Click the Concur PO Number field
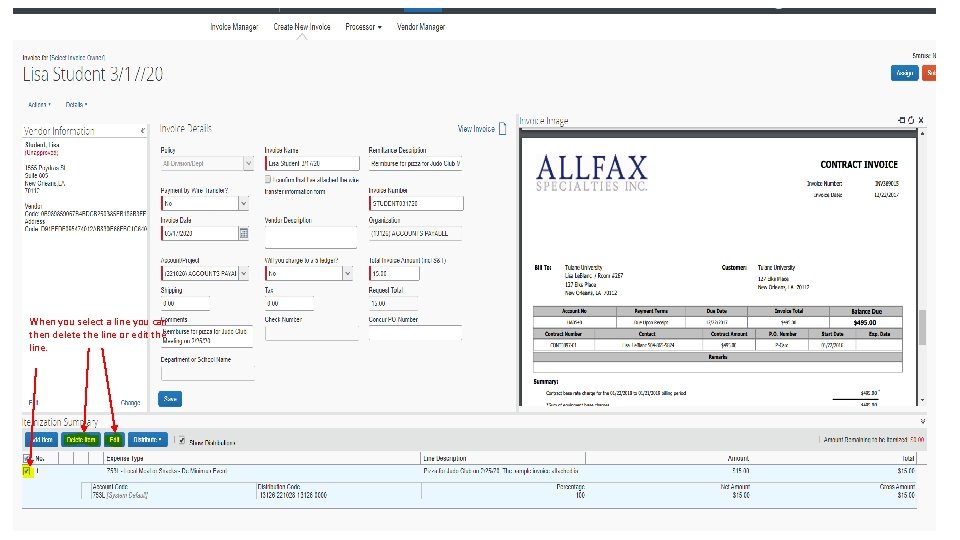The image size is (960, 540). [x=415, y=332]
